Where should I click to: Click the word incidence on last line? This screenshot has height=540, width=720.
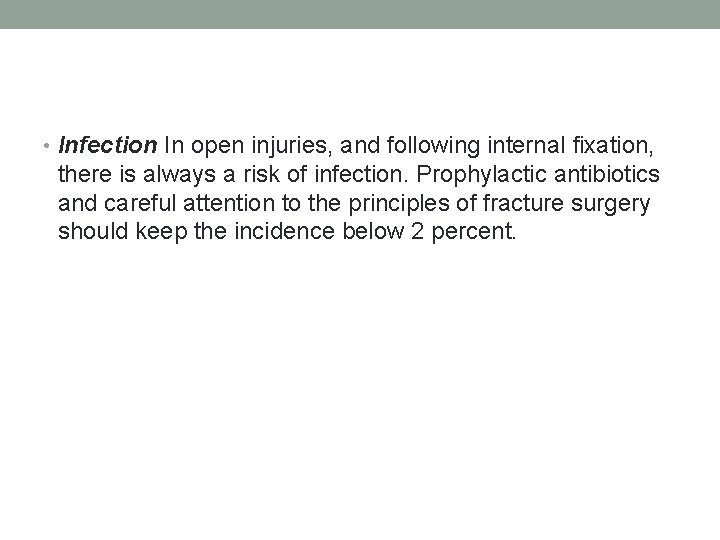[284, 231]
